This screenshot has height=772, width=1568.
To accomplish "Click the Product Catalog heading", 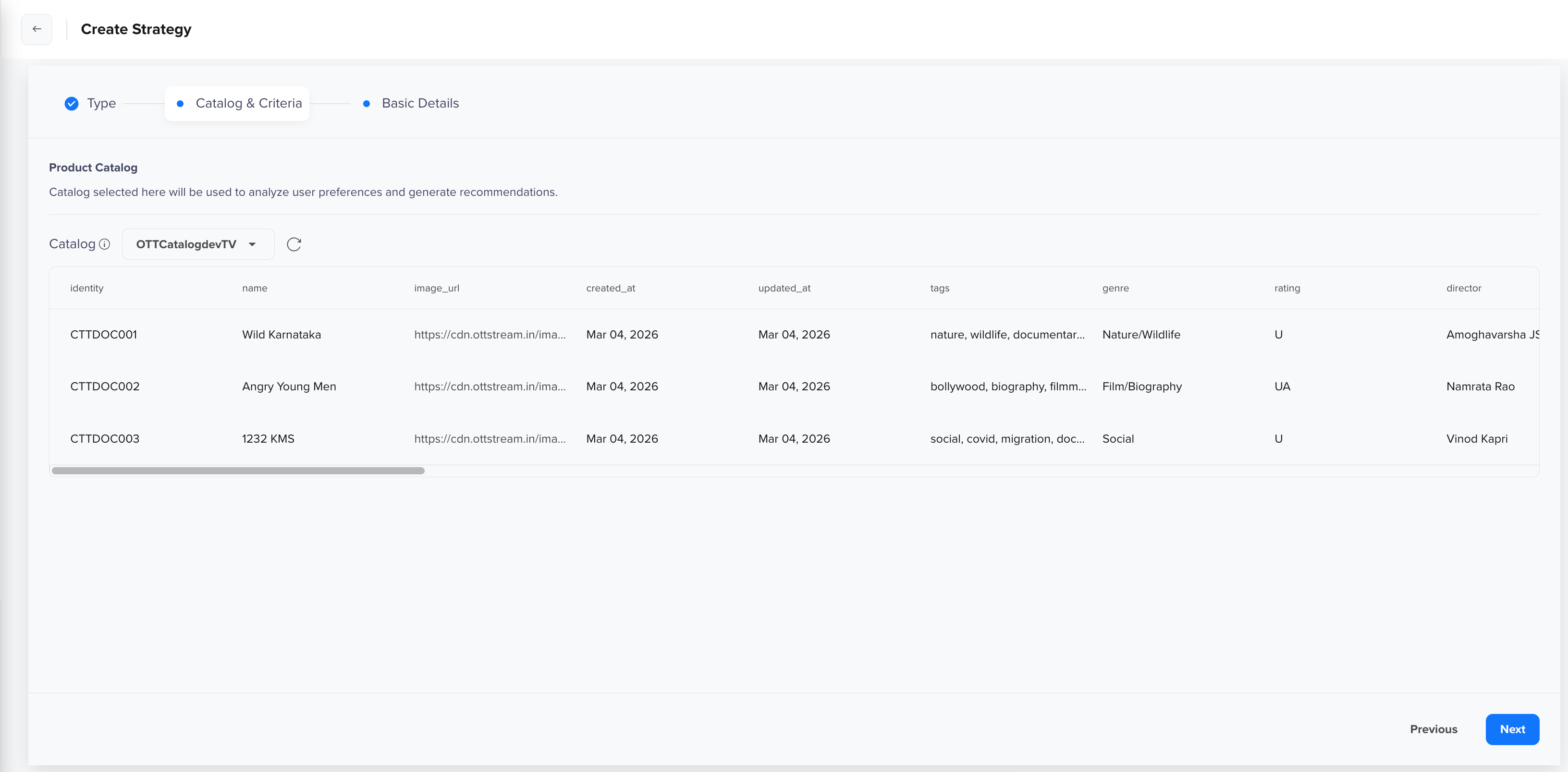I will coord(93,167).
